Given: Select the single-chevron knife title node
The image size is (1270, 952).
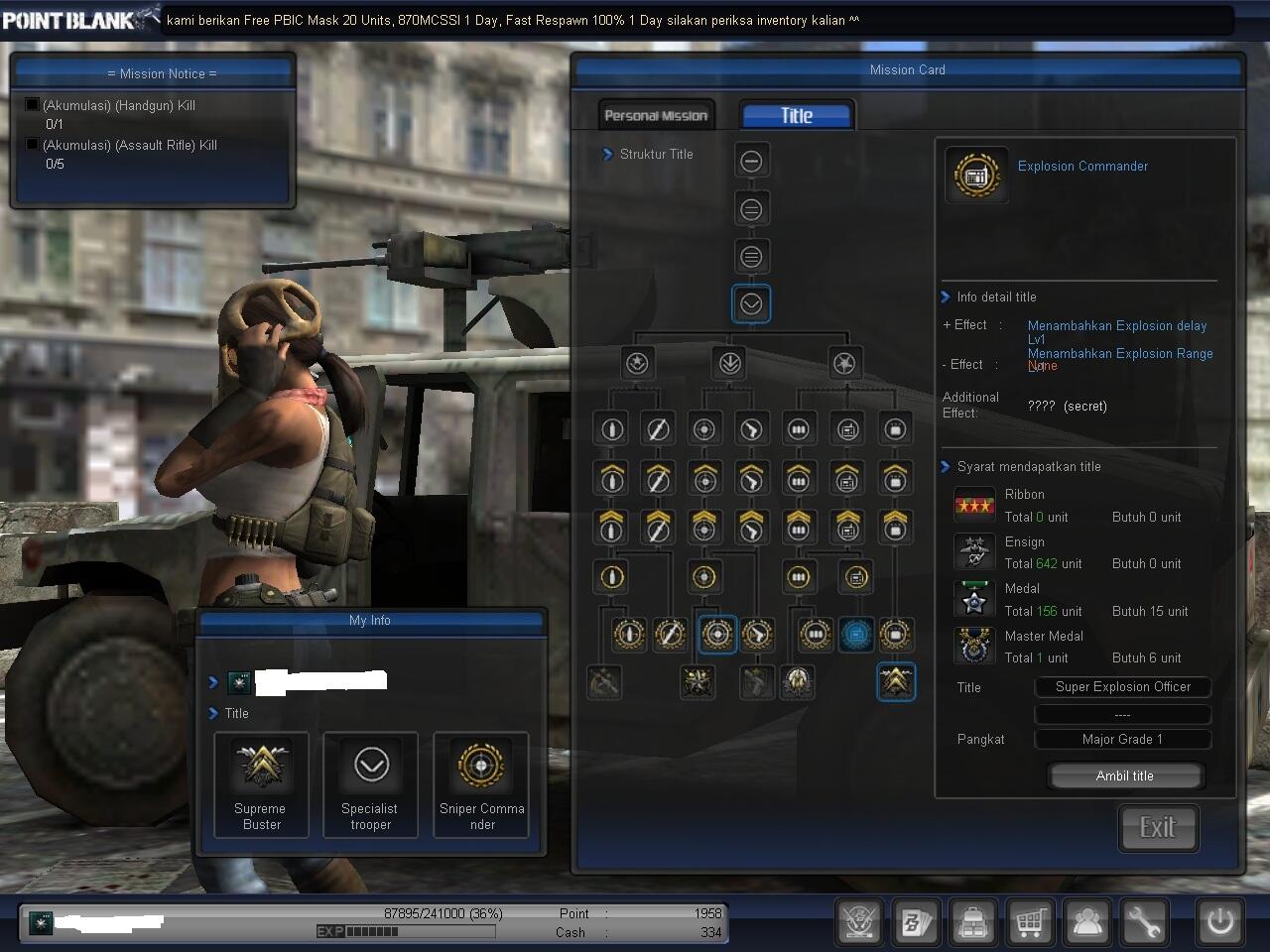Looking at the screenshot, I should (x=658, y=478).
